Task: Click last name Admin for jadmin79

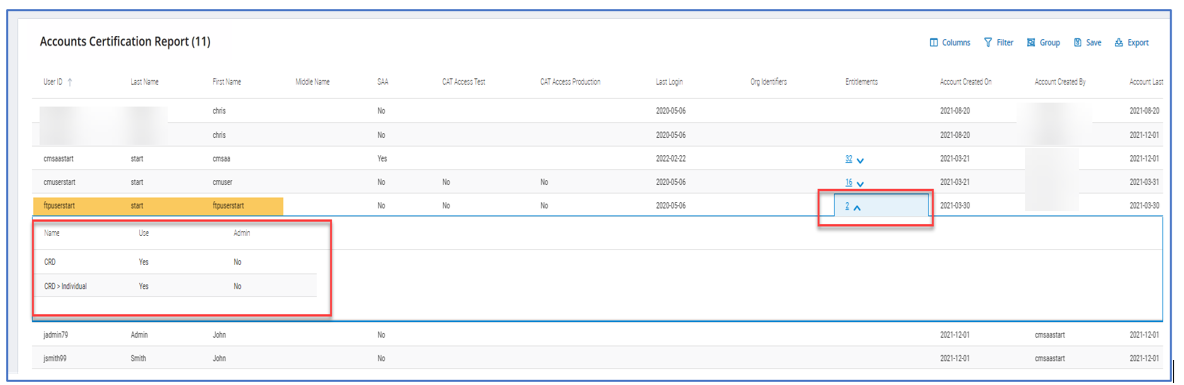Action: [139, 334]
